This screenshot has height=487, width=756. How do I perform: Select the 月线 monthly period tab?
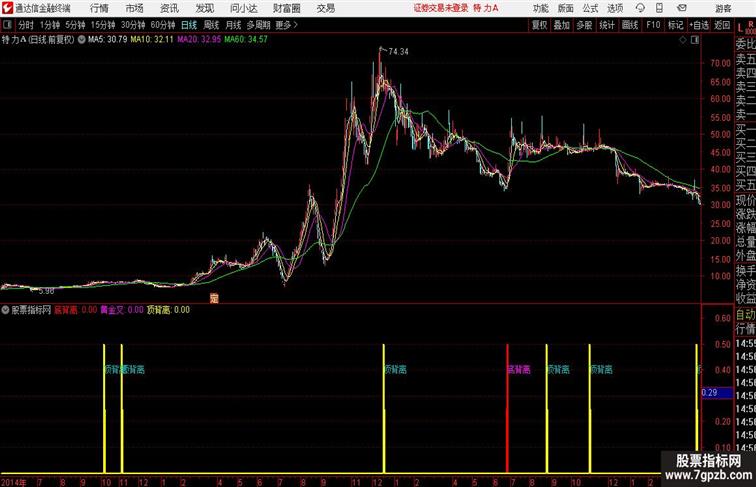[233, 25]
